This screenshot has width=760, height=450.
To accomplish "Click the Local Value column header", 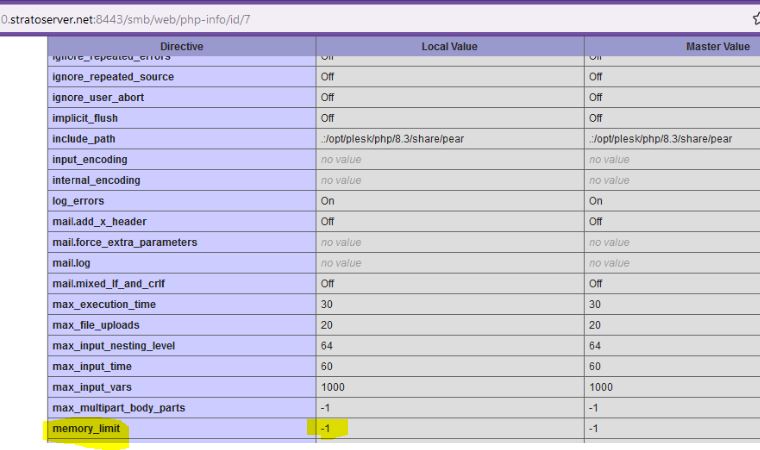I will coord(449,46).
